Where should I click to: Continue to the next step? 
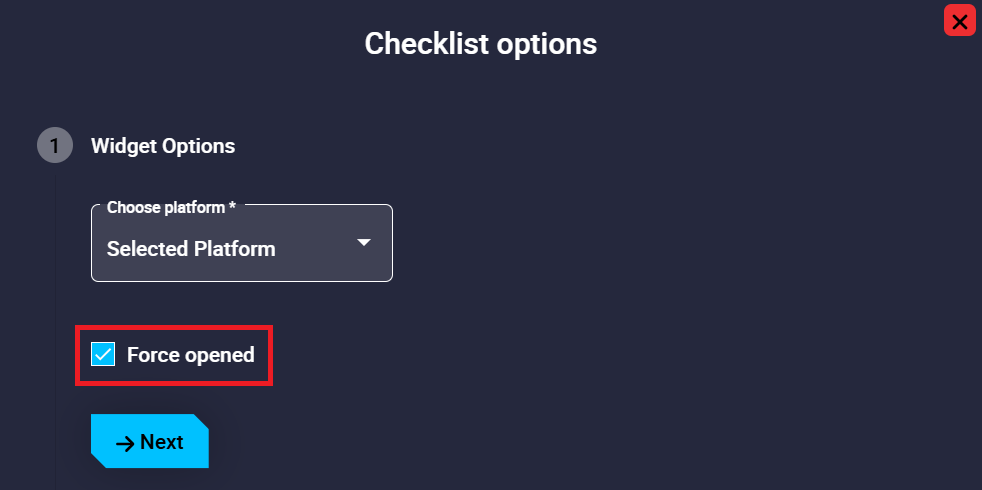point(150,442)
